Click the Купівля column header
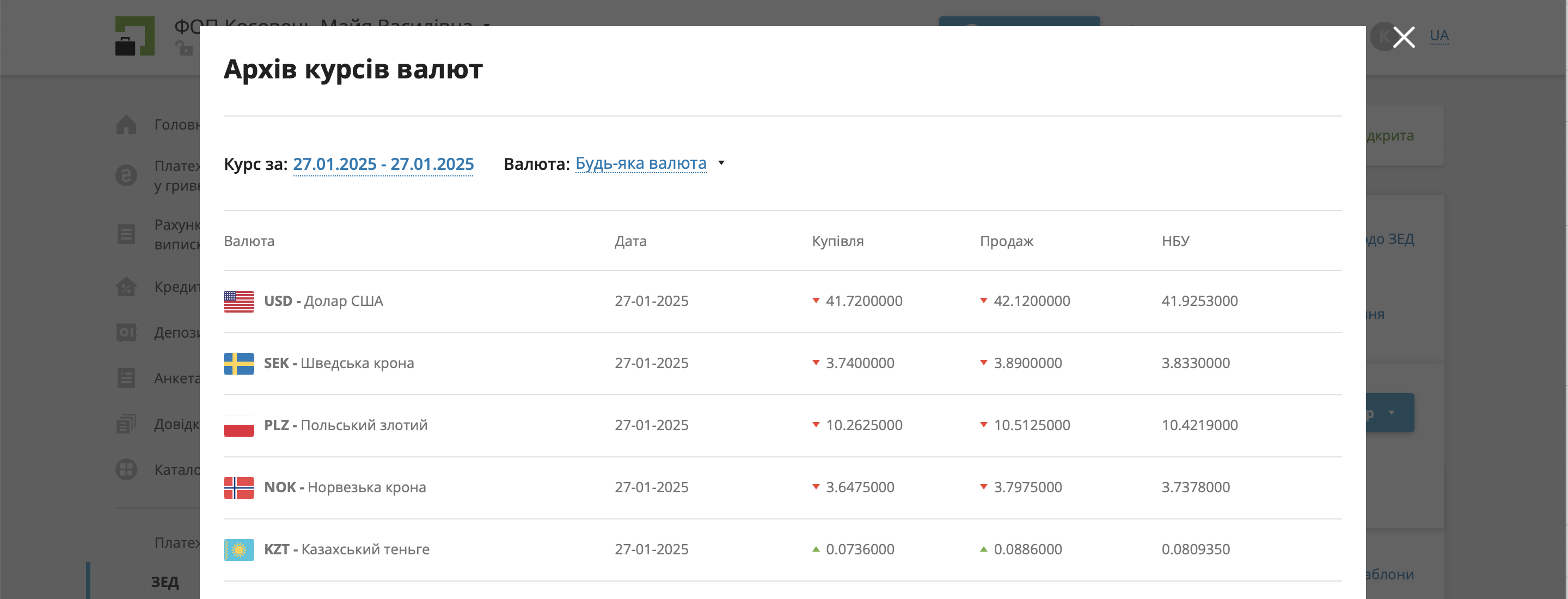Viewport: 1568px width, 599px height. click(837, 241)
